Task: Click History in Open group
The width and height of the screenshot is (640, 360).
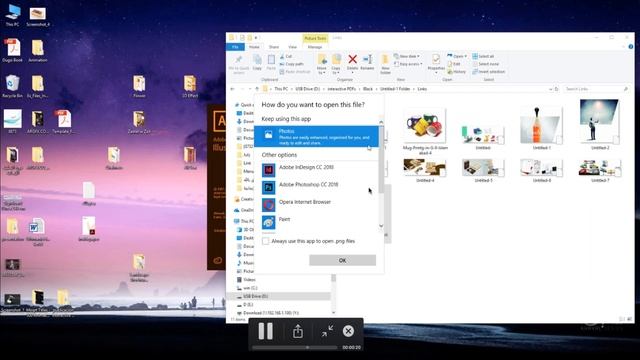Action: pos(456,71)
